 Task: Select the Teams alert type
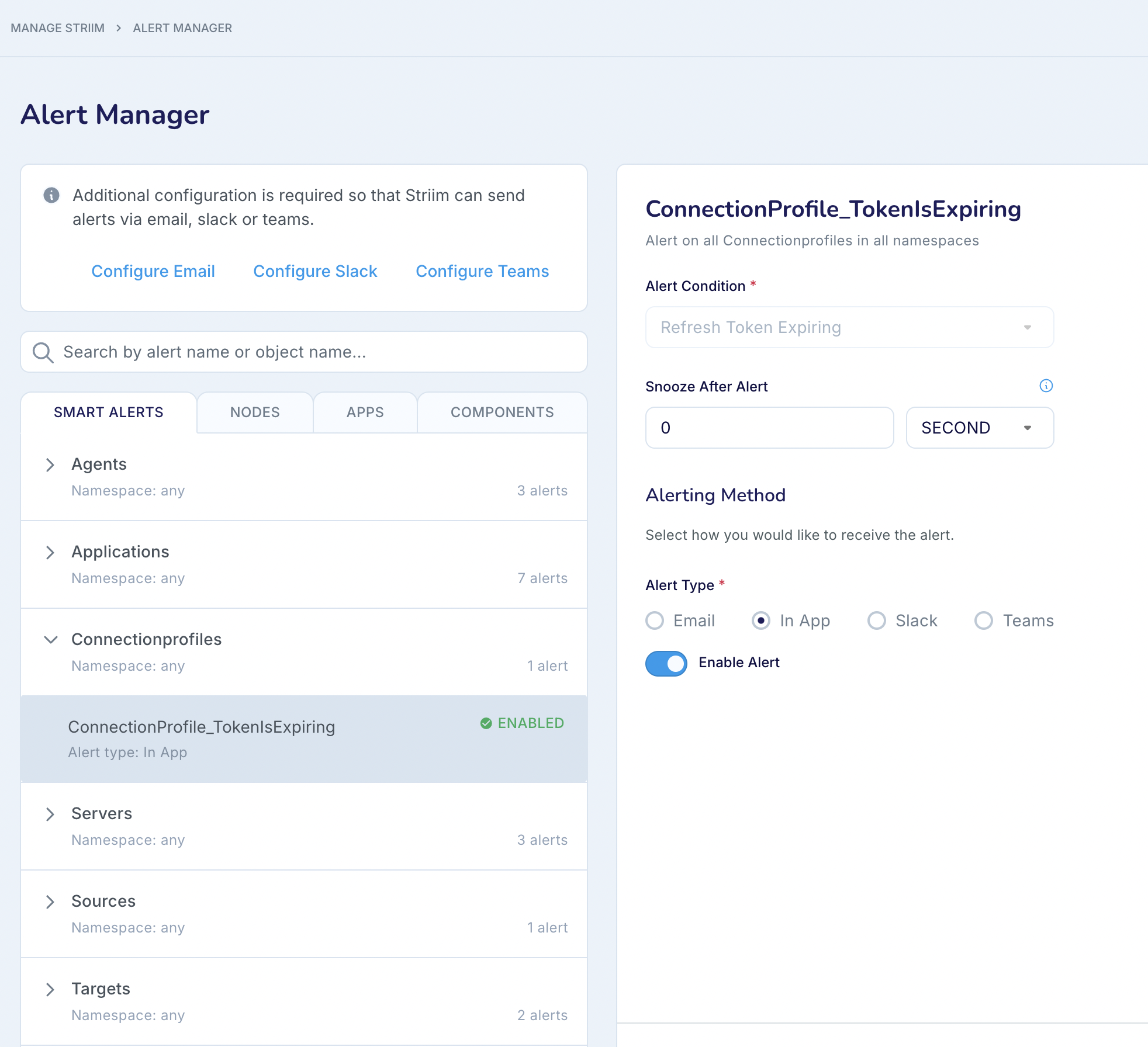[x=983, y=620]
